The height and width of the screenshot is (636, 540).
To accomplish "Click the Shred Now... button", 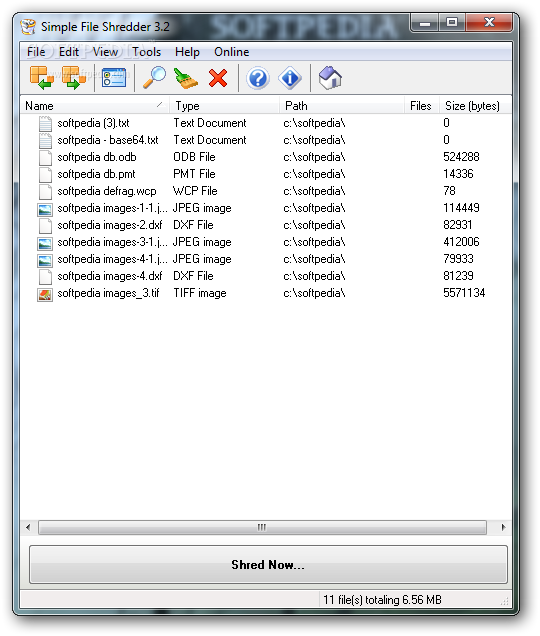I will [x=268, y=564].
